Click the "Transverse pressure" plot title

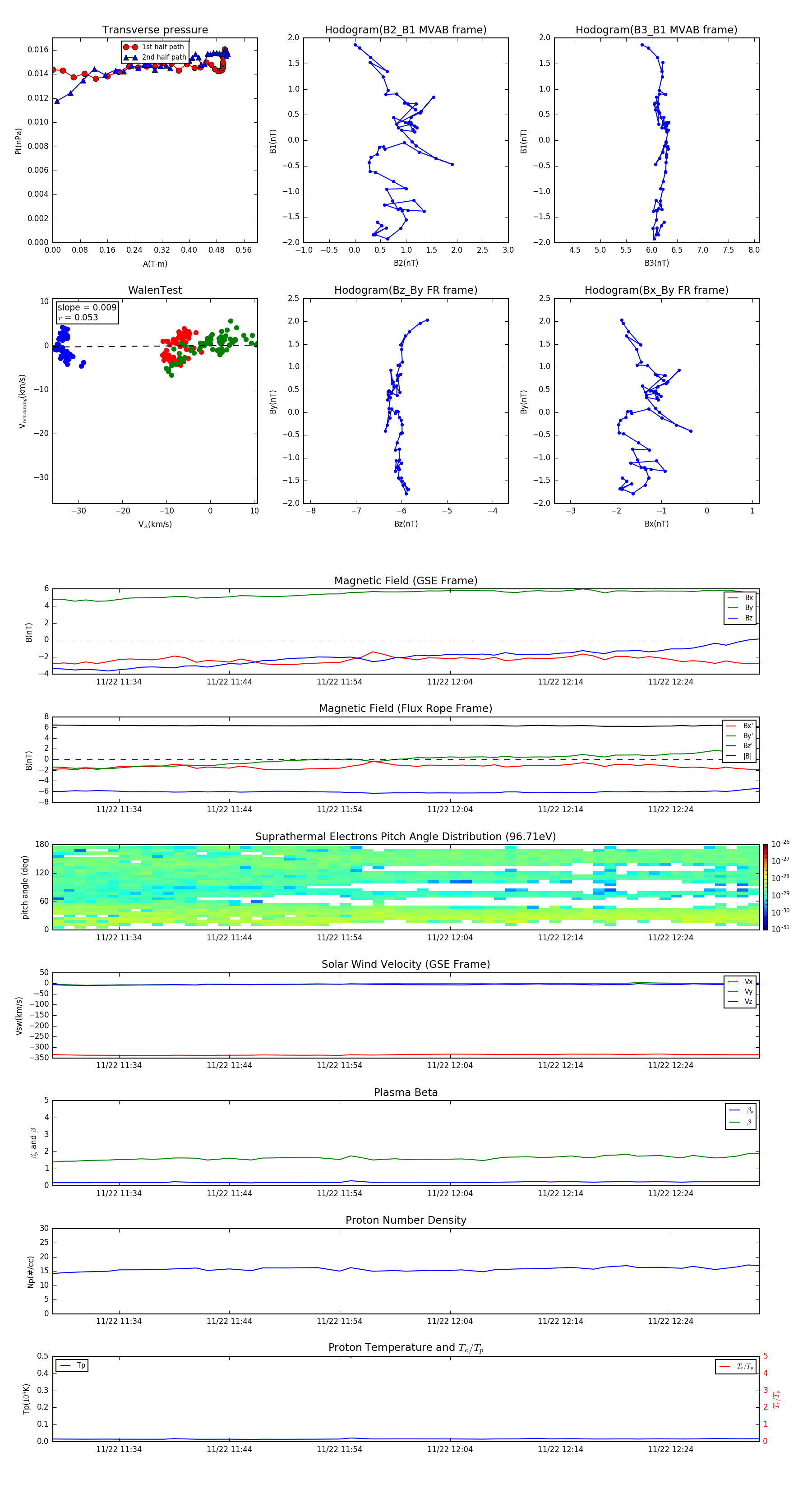[155, 30]
